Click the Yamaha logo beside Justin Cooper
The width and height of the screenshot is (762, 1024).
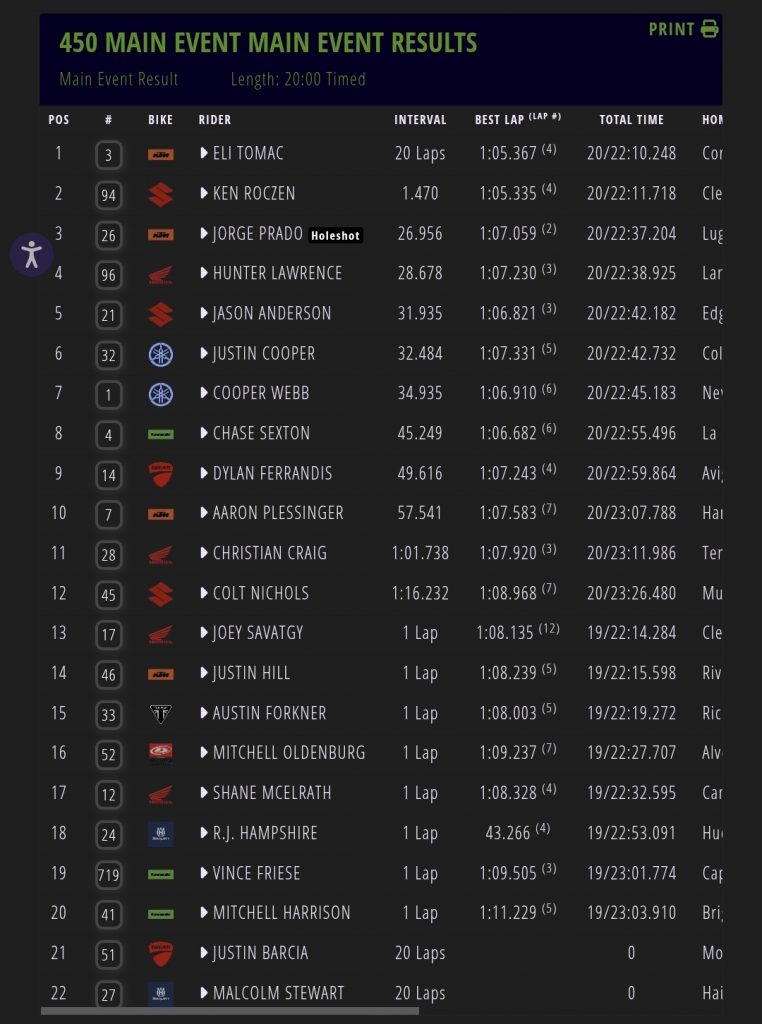160,354
